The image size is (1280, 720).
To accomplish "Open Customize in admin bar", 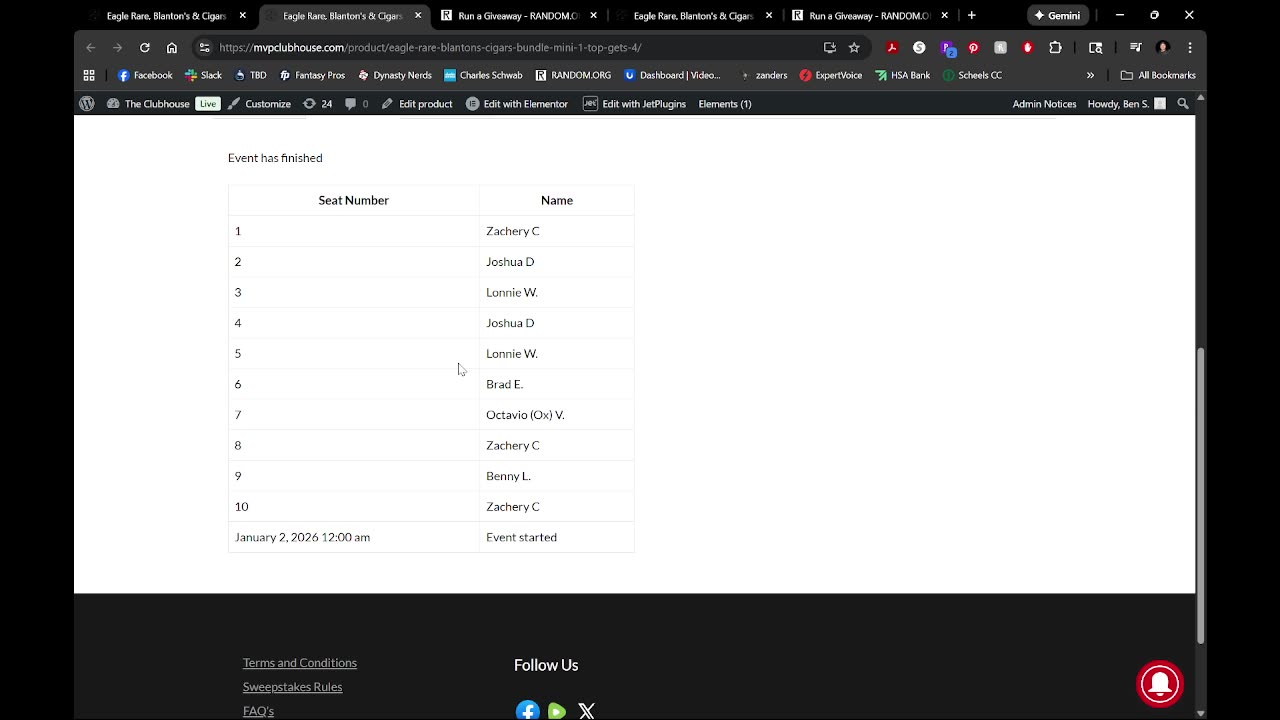I will (259, 104).
